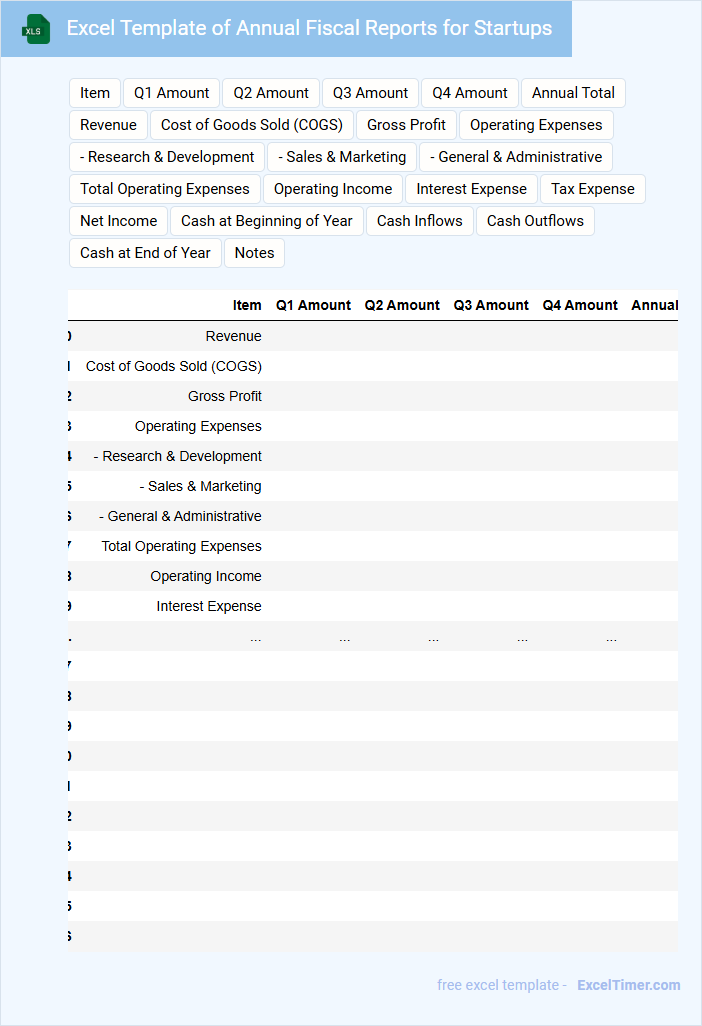
Task: Choose the General & Administrative tag
Action: pyautogui.click(x=516, y=157)
